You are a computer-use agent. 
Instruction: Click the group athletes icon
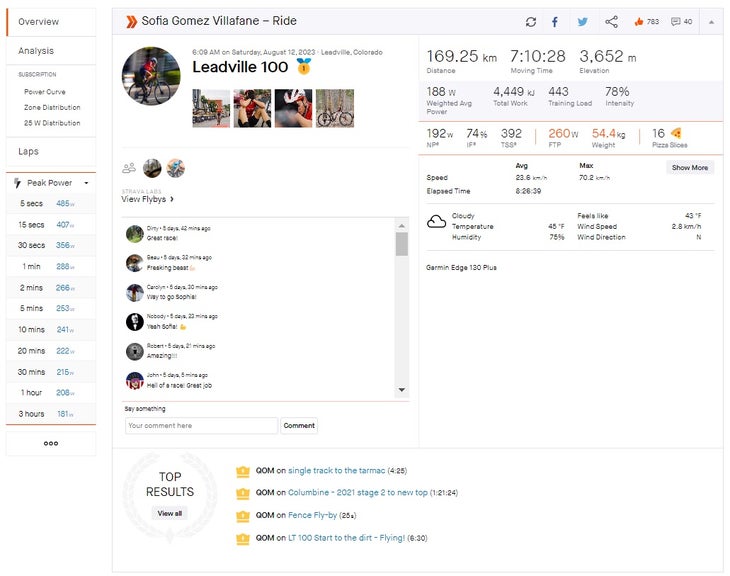coord(129,168)
